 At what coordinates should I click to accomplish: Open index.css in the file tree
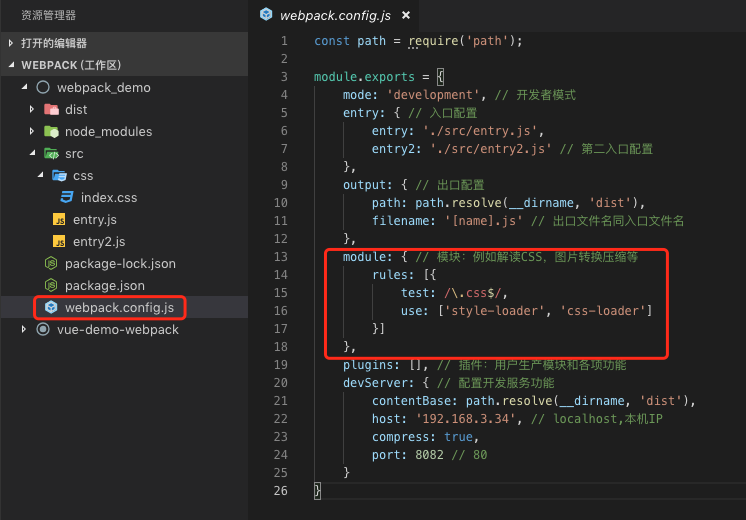pos(108,197)
